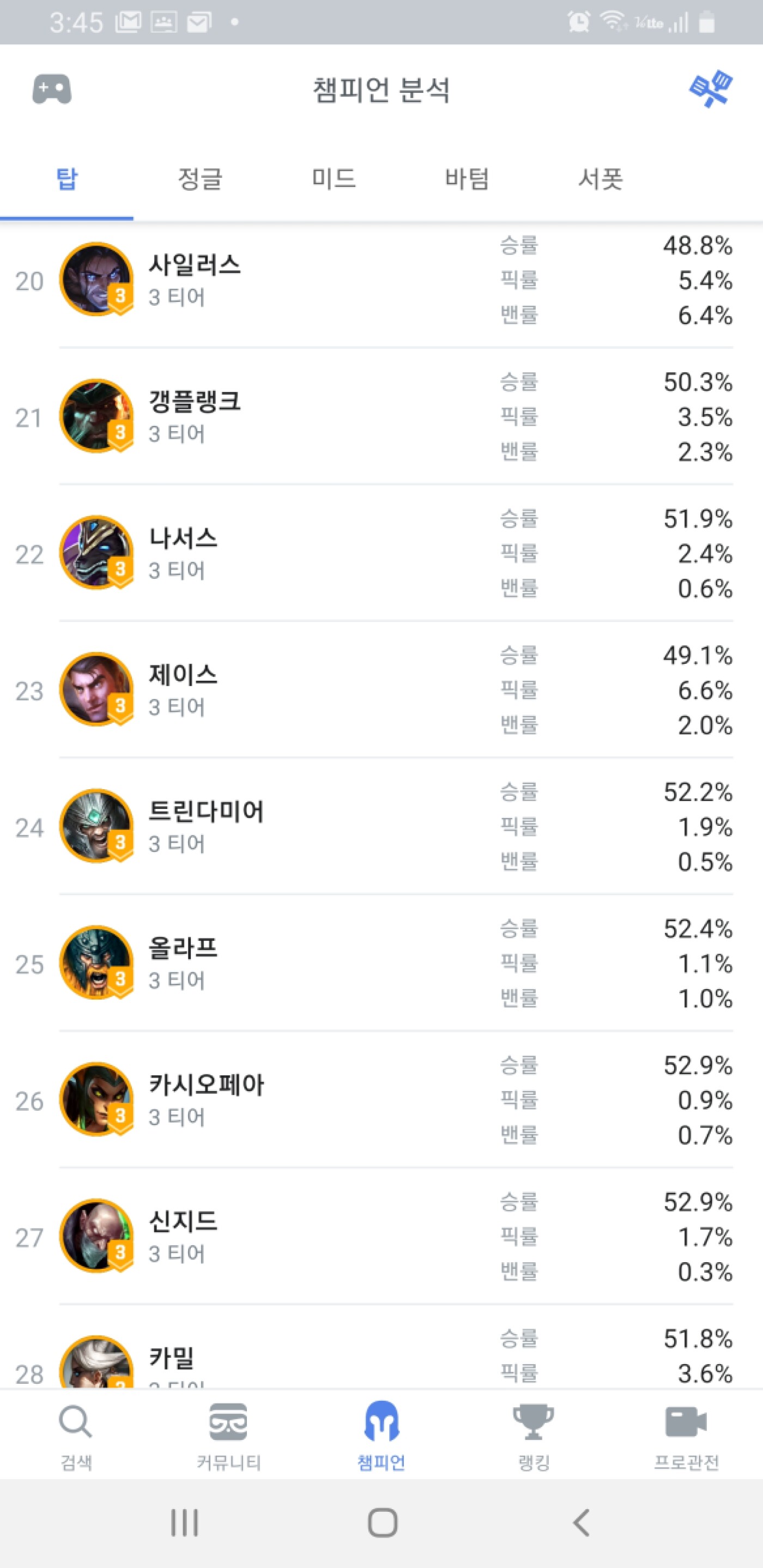Tap the 사일러스 champion portrait

coord(96,280)
